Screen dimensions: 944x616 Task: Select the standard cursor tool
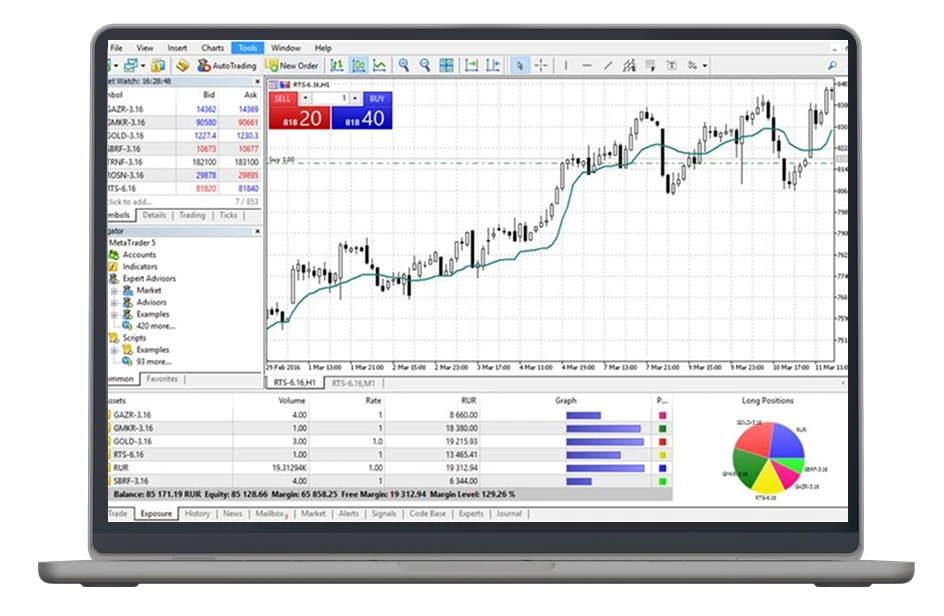point(520,65)
